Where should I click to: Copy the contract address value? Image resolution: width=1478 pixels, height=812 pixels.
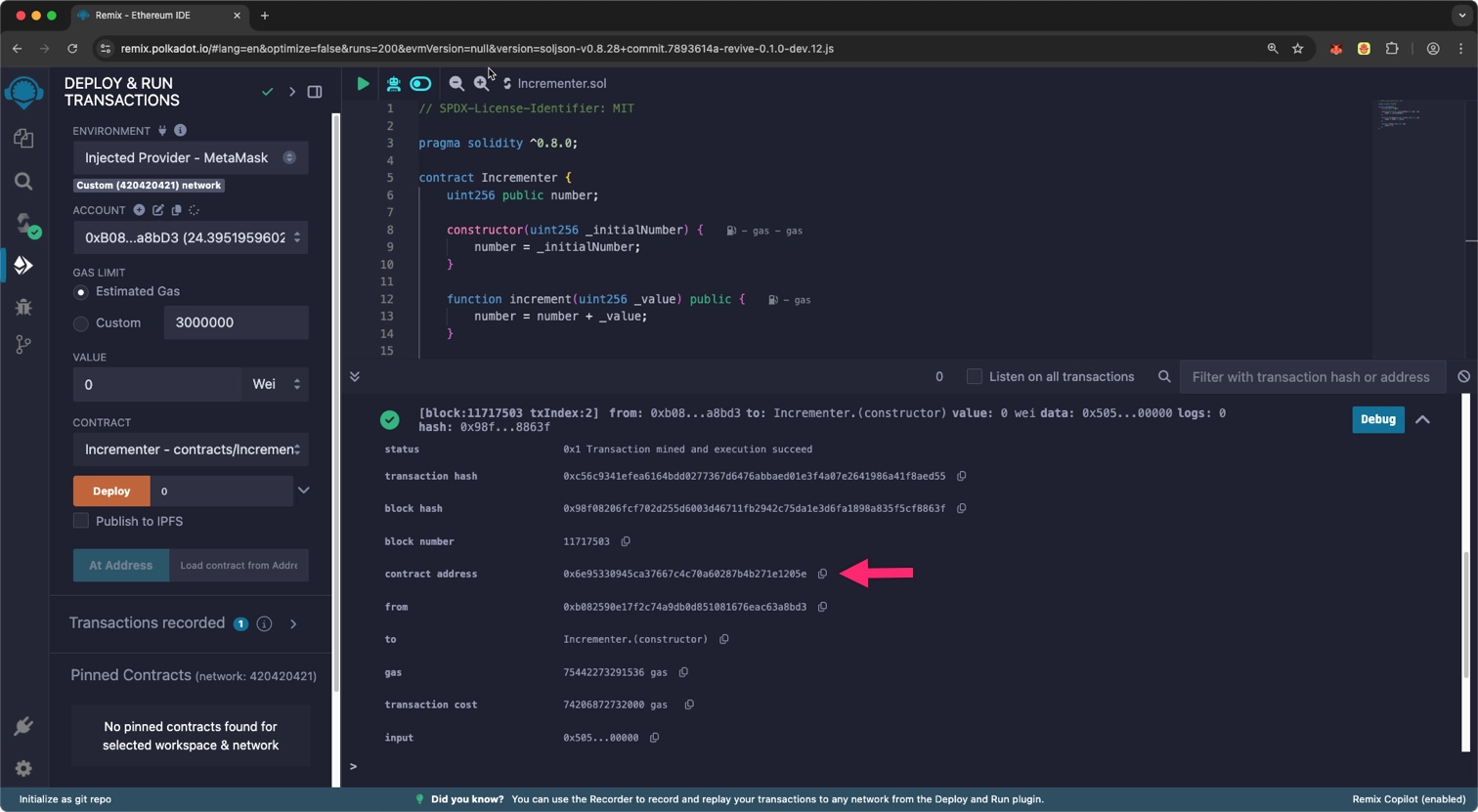tap(822, 575)
